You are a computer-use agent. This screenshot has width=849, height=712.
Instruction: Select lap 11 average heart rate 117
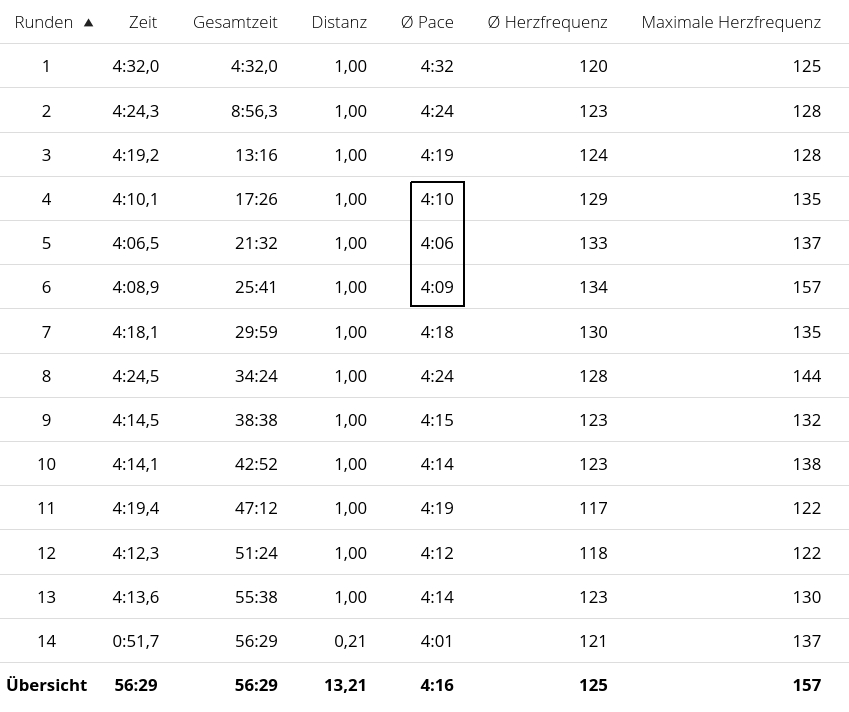tap(593, 508)
